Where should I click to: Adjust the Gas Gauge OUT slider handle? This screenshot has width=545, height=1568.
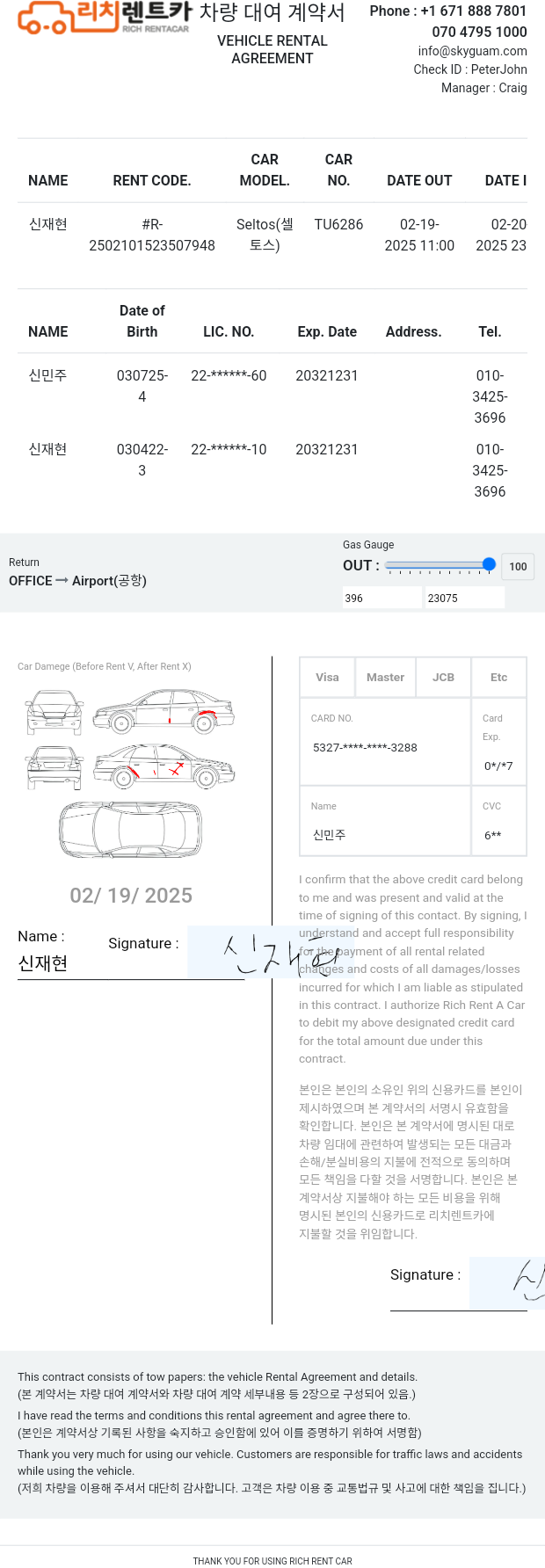tap(489, 564)
